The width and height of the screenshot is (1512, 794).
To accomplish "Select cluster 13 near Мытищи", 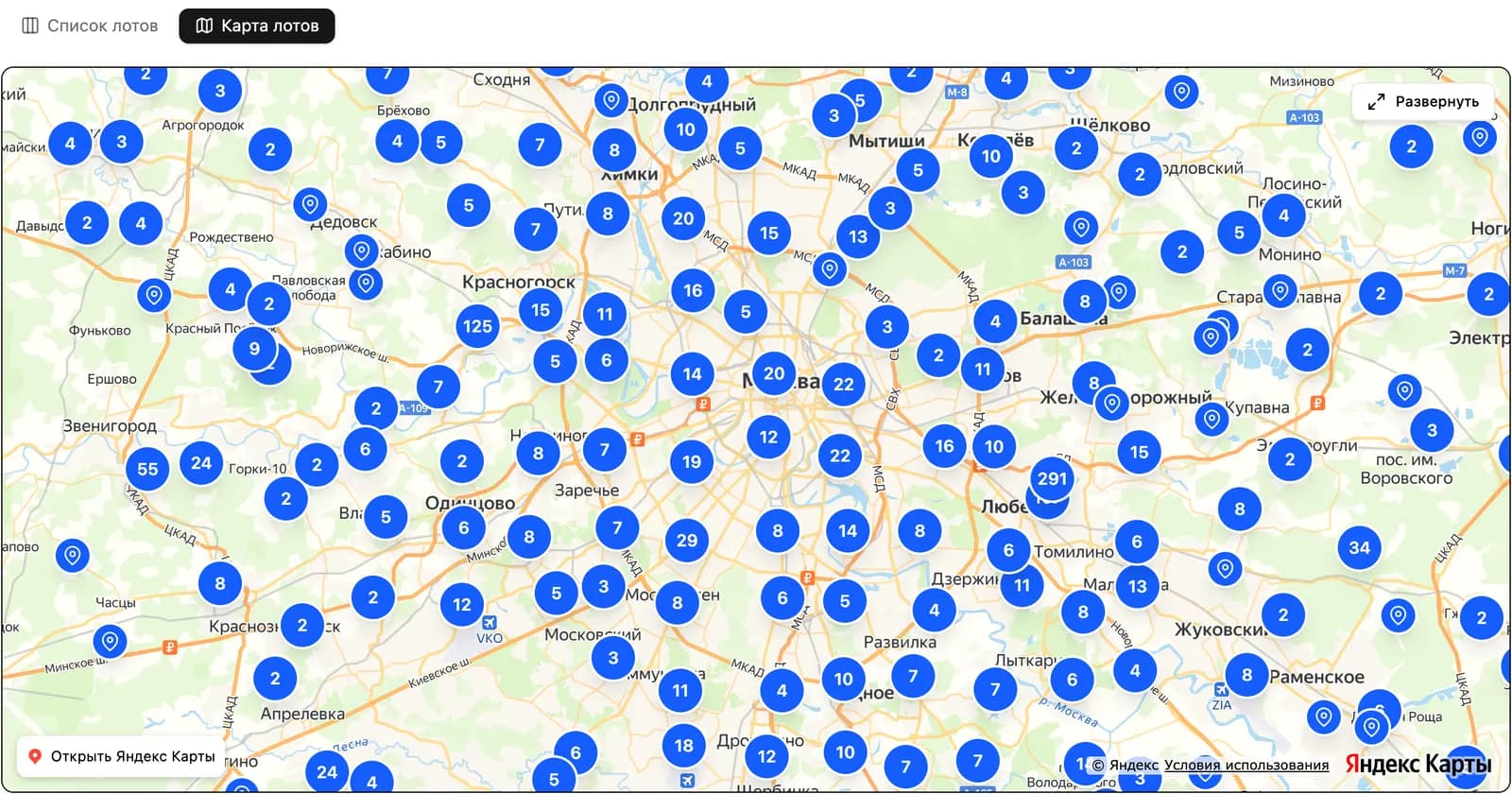I will coord(858,236).
